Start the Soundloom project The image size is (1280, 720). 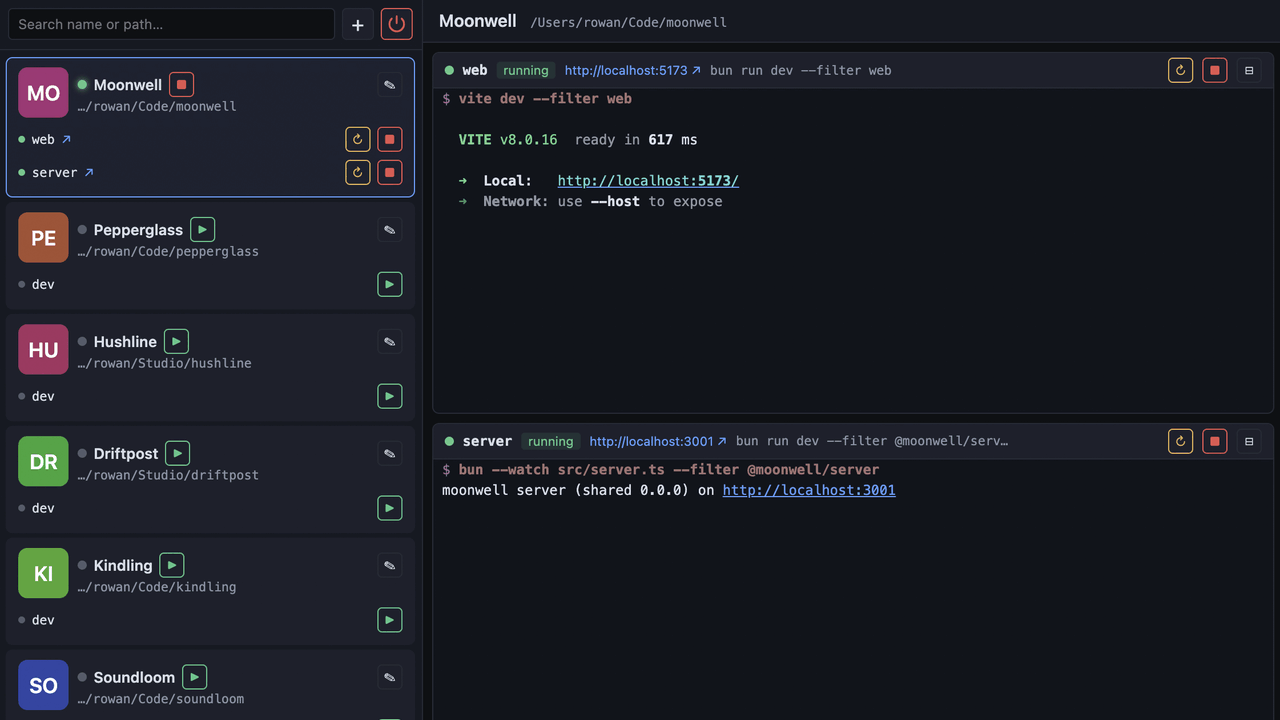[x=194, y=678]
